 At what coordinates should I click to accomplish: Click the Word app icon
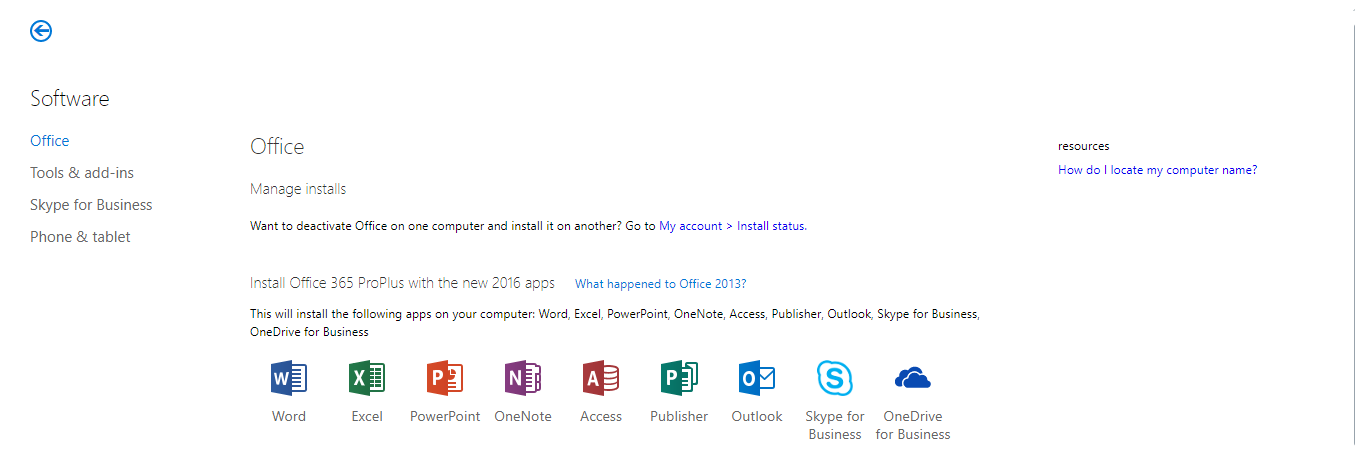(289, 378)
